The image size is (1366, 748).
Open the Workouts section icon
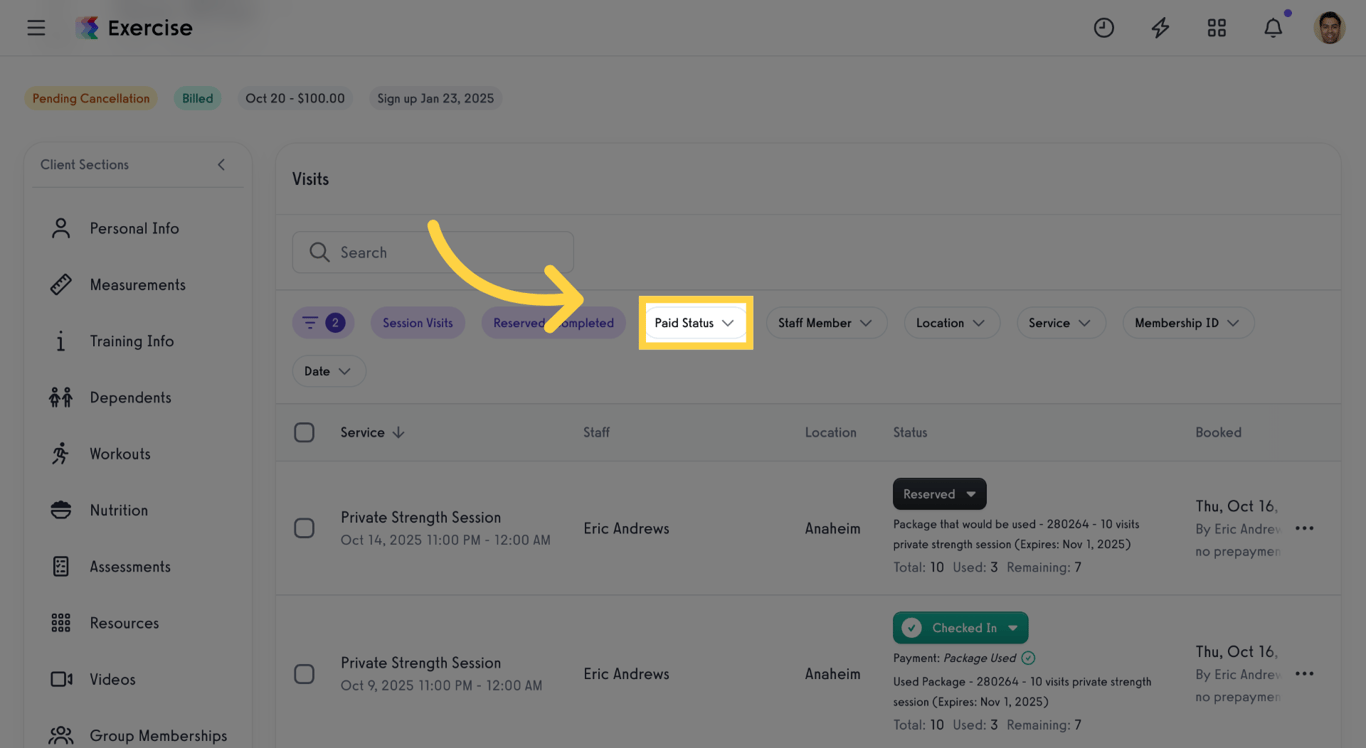[x=60, y=453]
